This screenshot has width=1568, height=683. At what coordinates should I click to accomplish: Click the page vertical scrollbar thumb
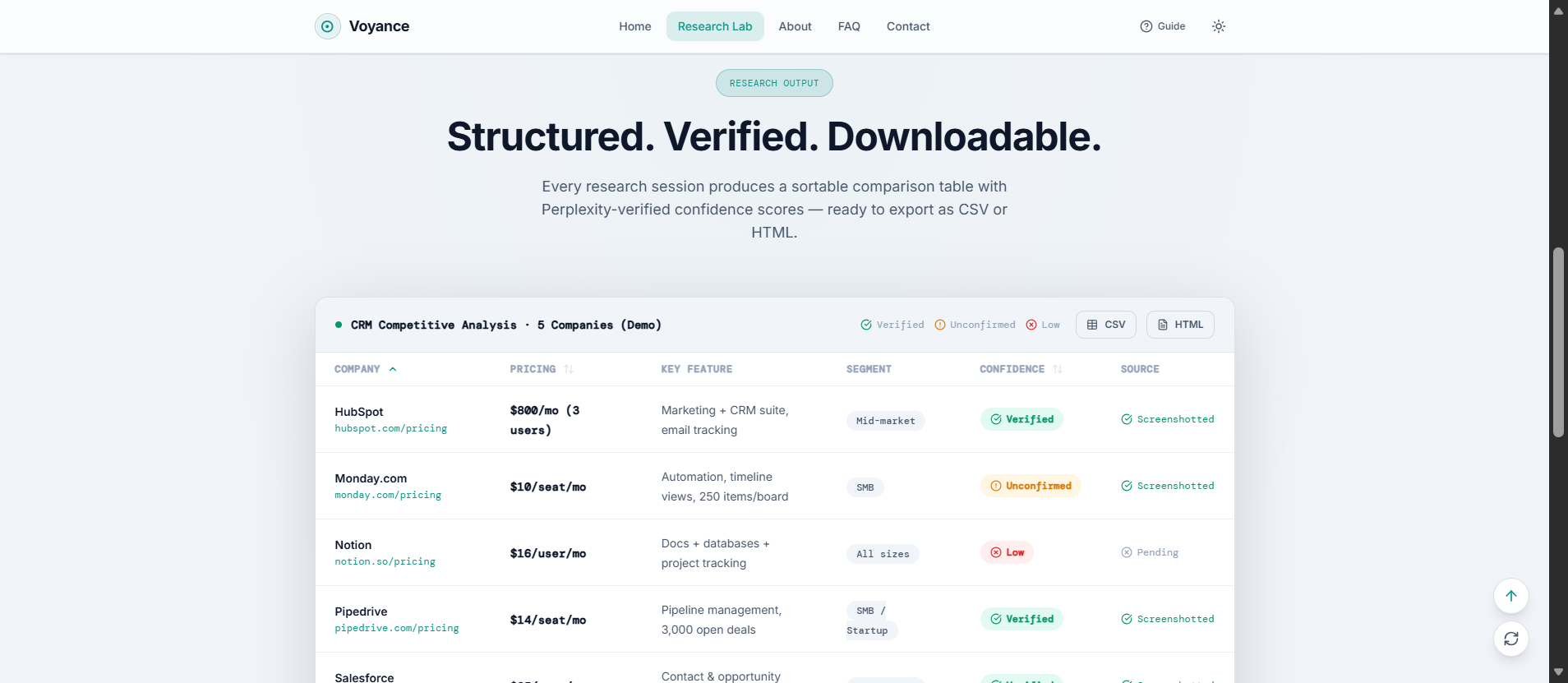coord(1558,342)
